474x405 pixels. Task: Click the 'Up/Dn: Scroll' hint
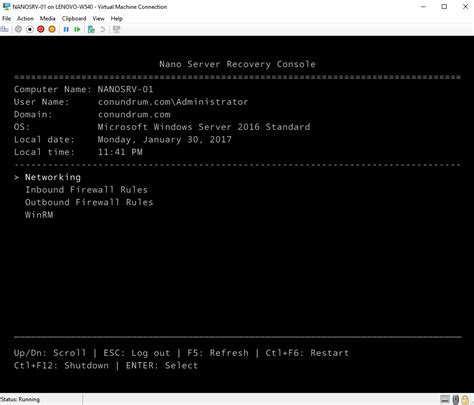coord(50,353)
